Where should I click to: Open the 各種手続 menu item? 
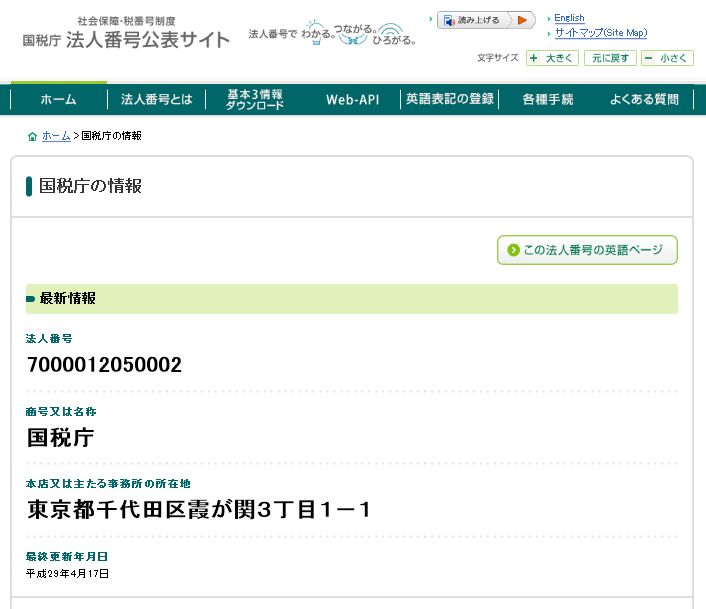pos(548,100)
